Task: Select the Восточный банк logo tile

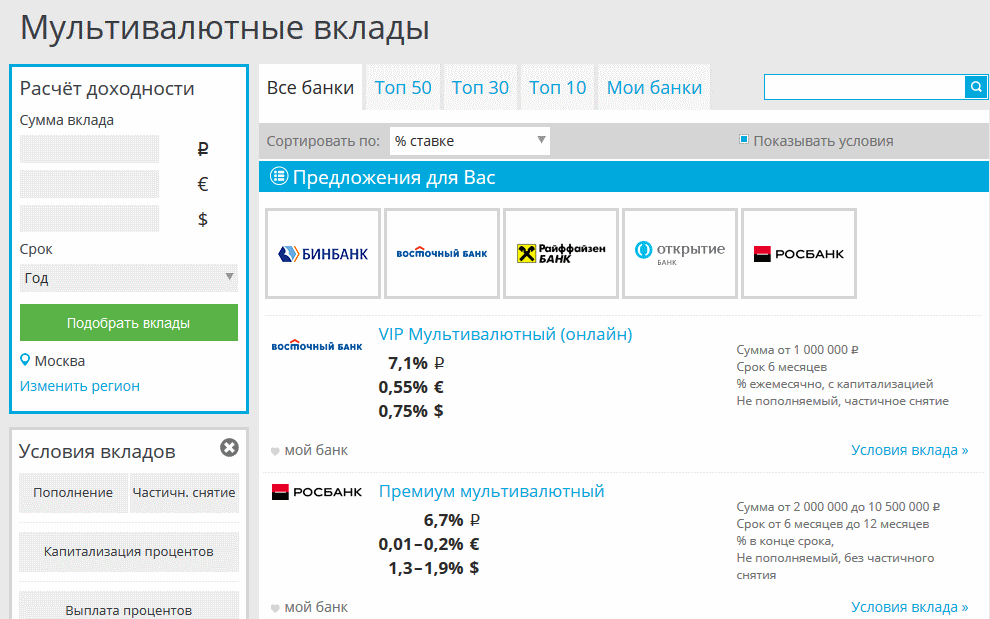Action: tap(442, 254)
